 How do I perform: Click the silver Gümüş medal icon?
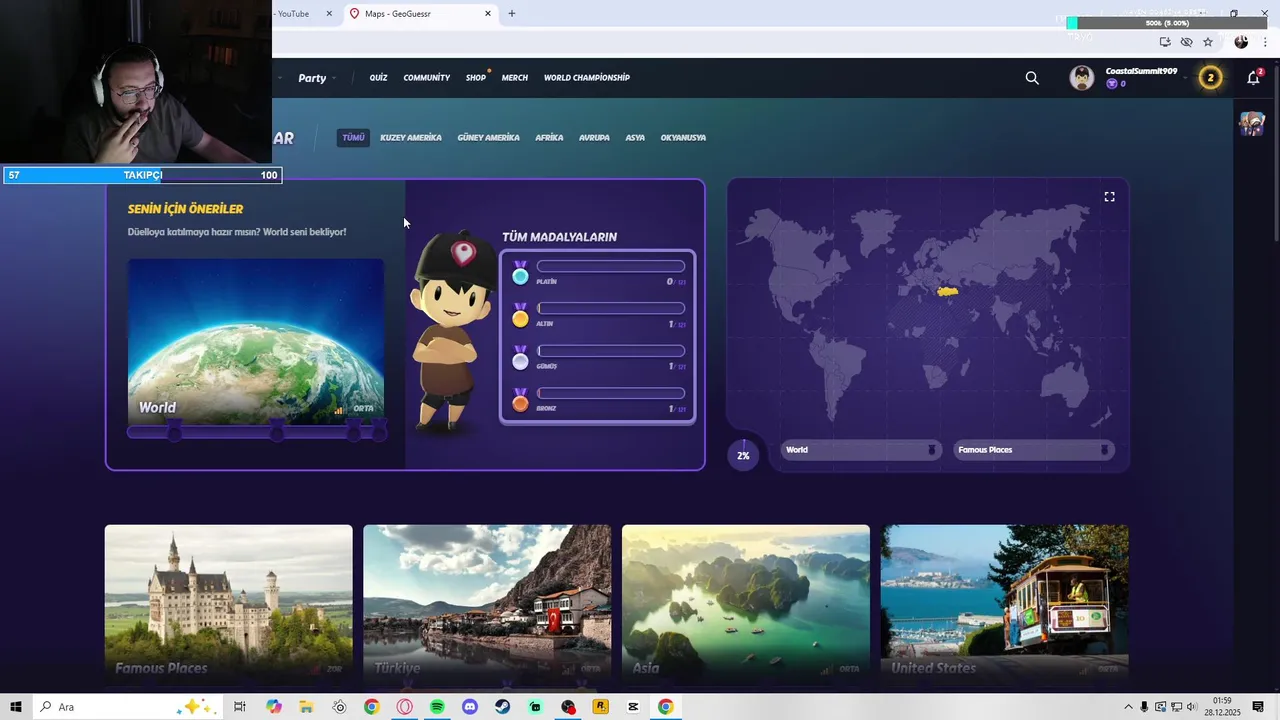coord(520,358)
